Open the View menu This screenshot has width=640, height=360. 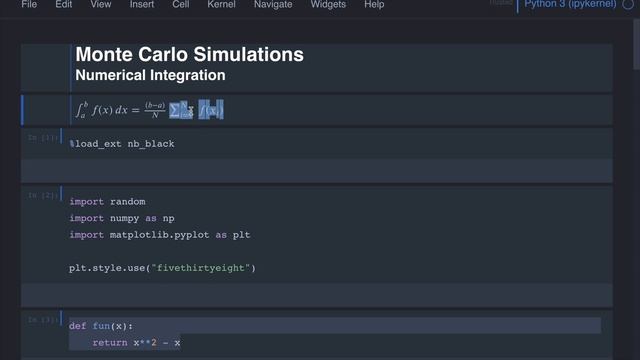click(100, 4)
